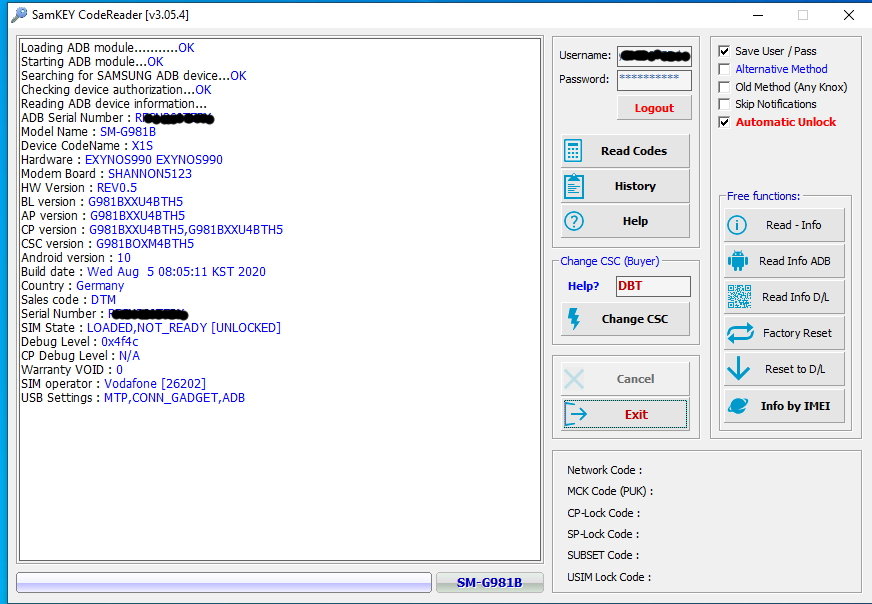This screenshot has width=872, height=604.
Task: Click the Android version value 10
Action: click(123, 258)
